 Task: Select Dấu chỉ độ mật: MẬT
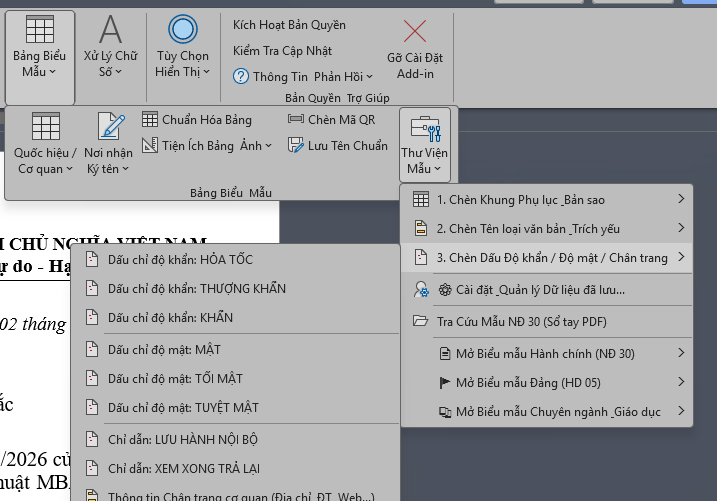[235, 350]
